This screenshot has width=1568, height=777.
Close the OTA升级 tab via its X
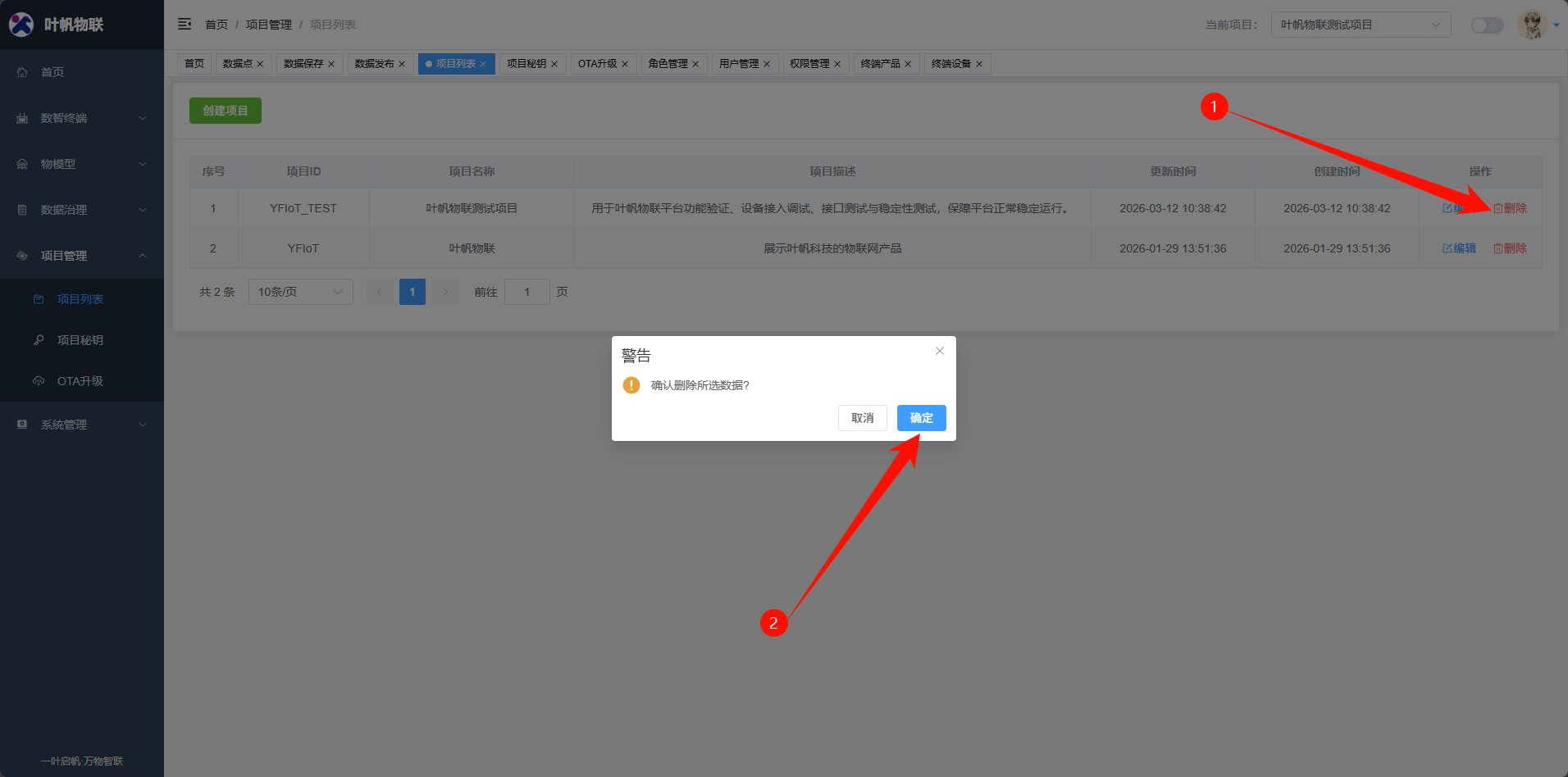[625, 64]
